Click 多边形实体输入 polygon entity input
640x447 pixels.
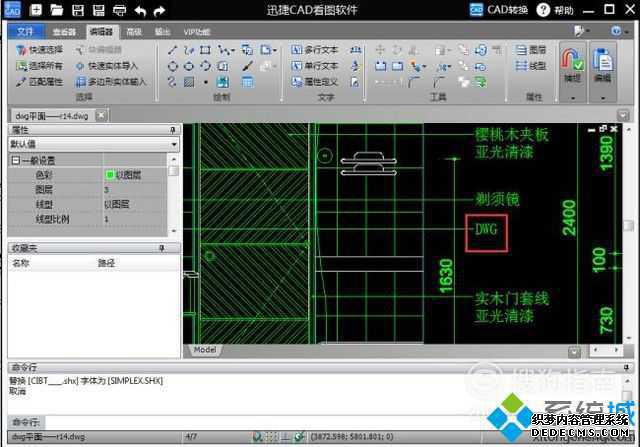pyautogui.click(x=111, y=82)
